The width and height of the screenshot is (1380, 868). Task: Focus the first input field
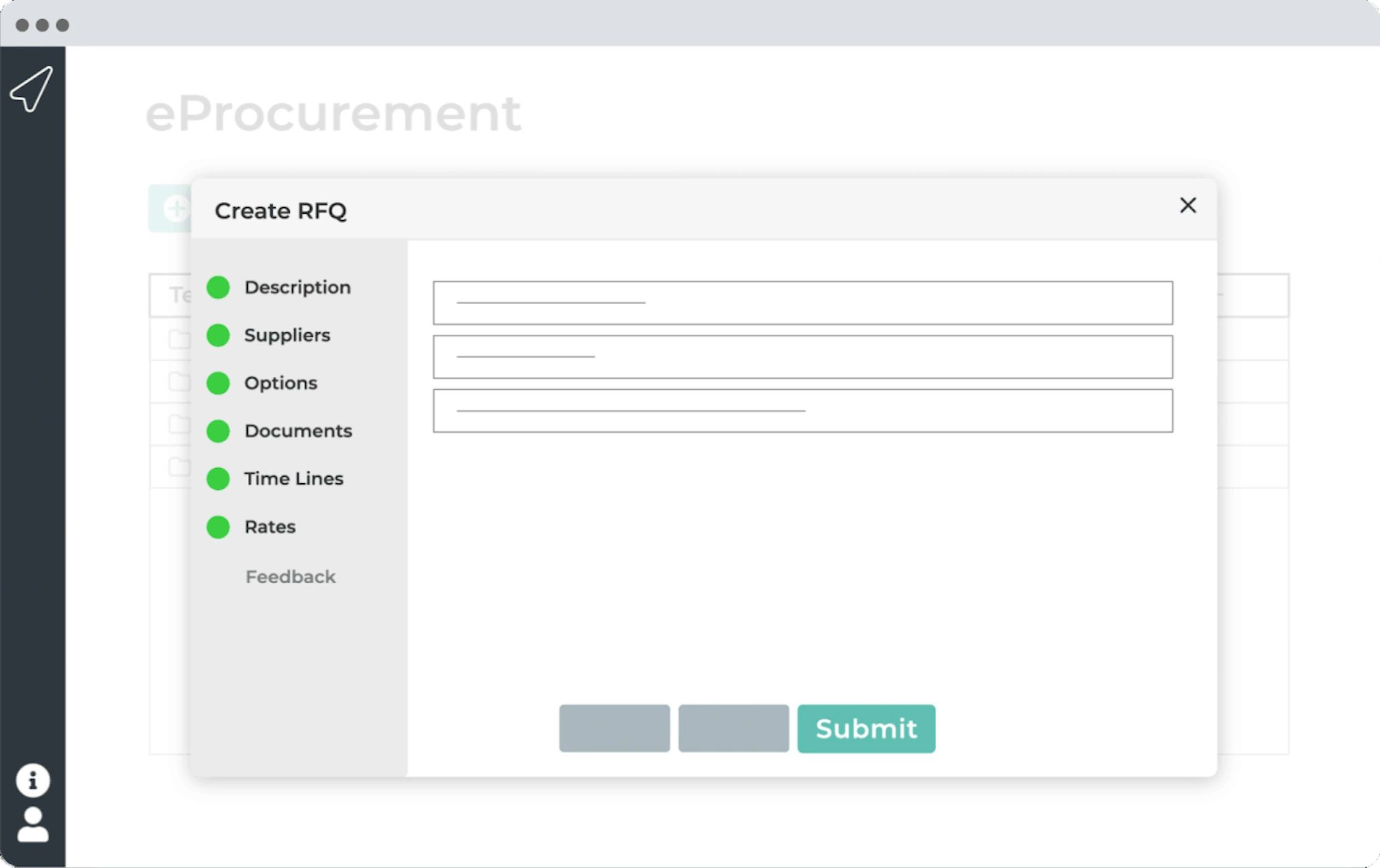tap(802, 303)
